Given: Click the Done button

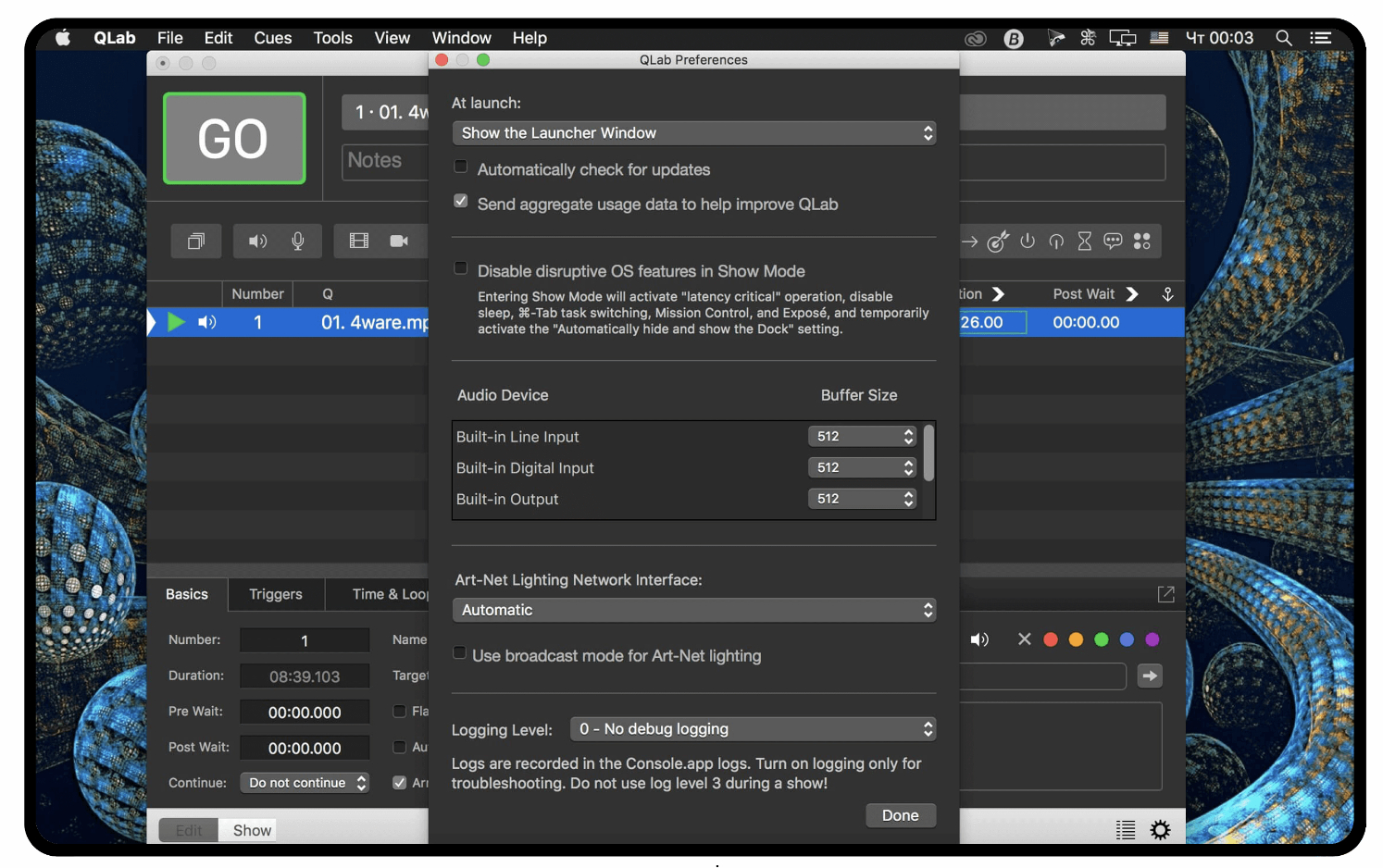Looking at the screenshot, I should point(900,815).
